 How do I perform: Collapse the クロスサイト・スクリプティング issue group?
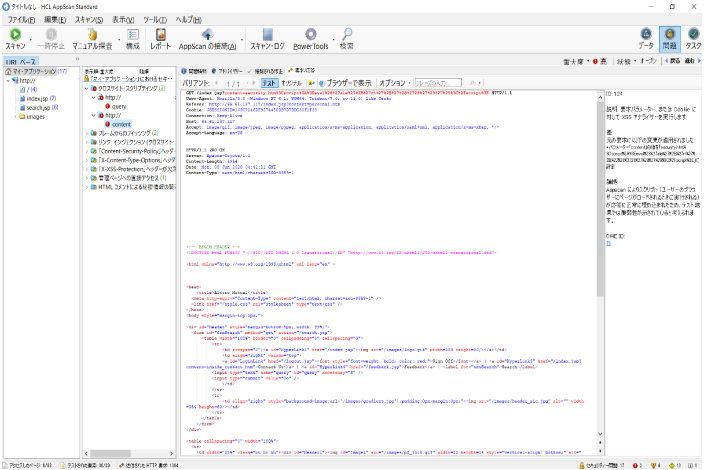87,88
